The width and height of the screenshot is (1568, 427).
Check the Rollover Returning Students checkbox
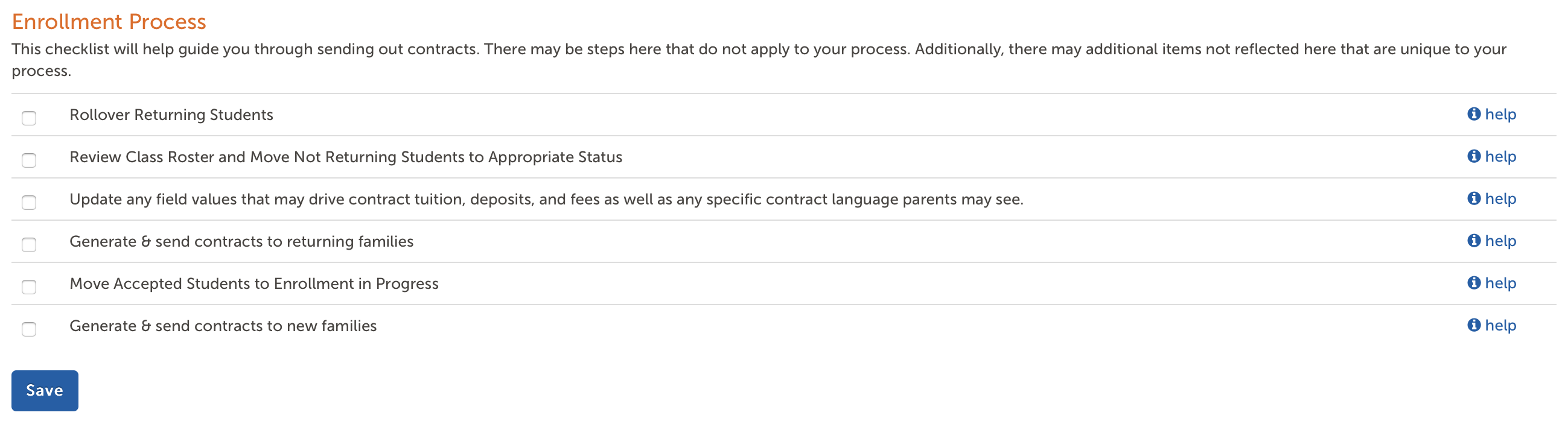pyautogui.click(x=28, y=118)
